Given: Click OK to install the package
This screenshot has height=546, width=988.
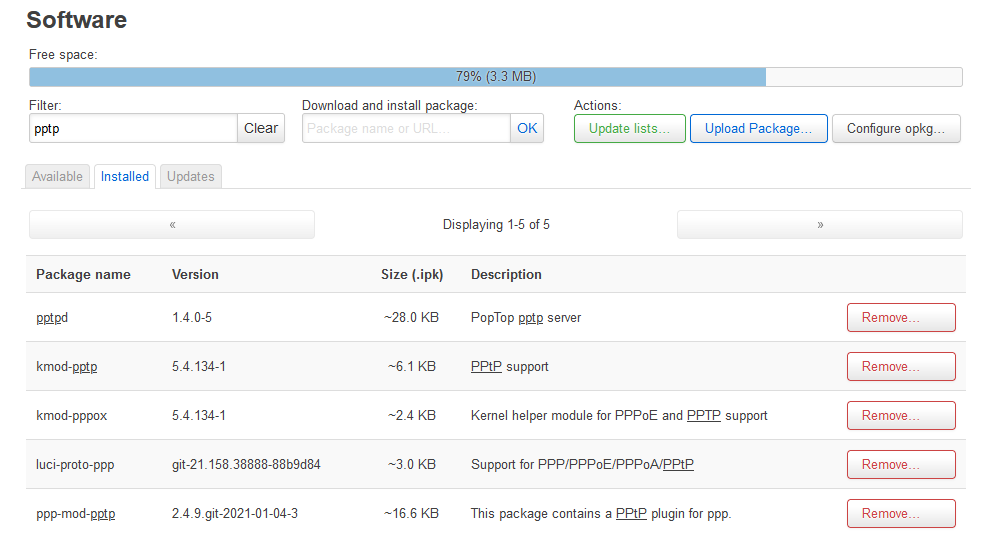Looking at the screenshot, I should (527, 128).
